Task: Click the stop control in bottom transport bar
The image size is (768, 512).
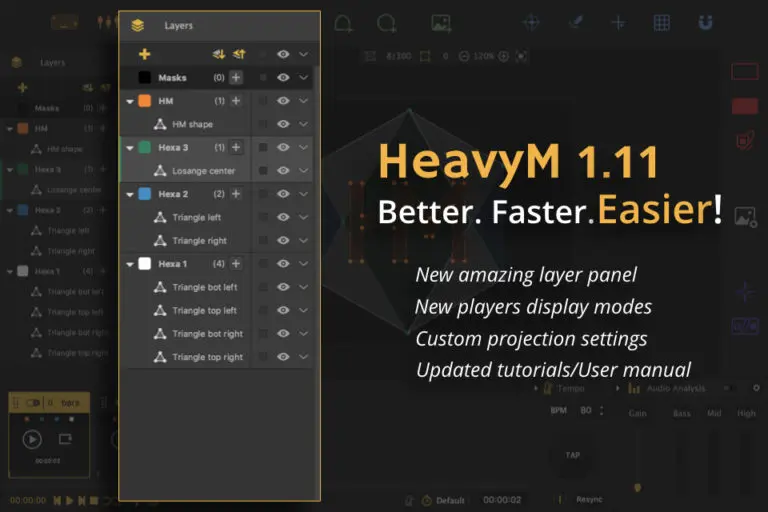Action: tap(94, 500)
